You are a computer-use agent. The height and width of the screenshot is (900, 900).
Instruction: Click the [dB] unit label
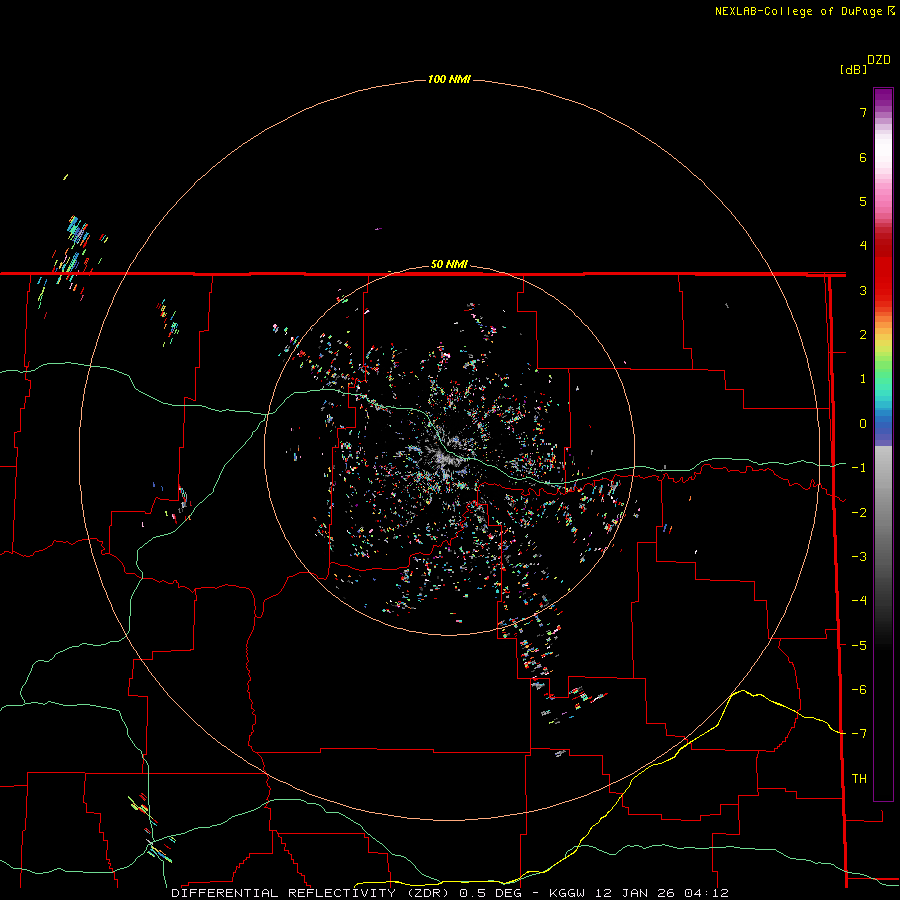point(853,69)
